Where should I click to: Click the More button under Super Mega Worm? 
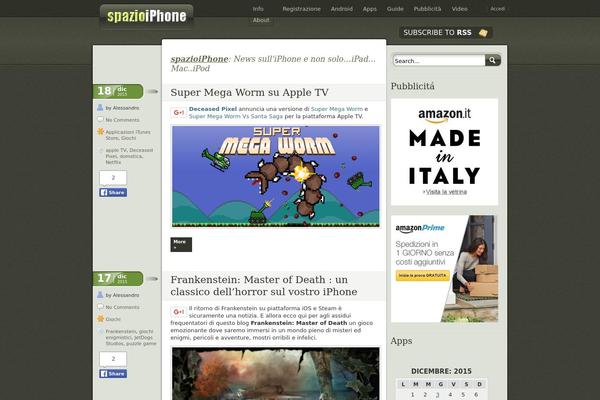click(x=181, y=245)
